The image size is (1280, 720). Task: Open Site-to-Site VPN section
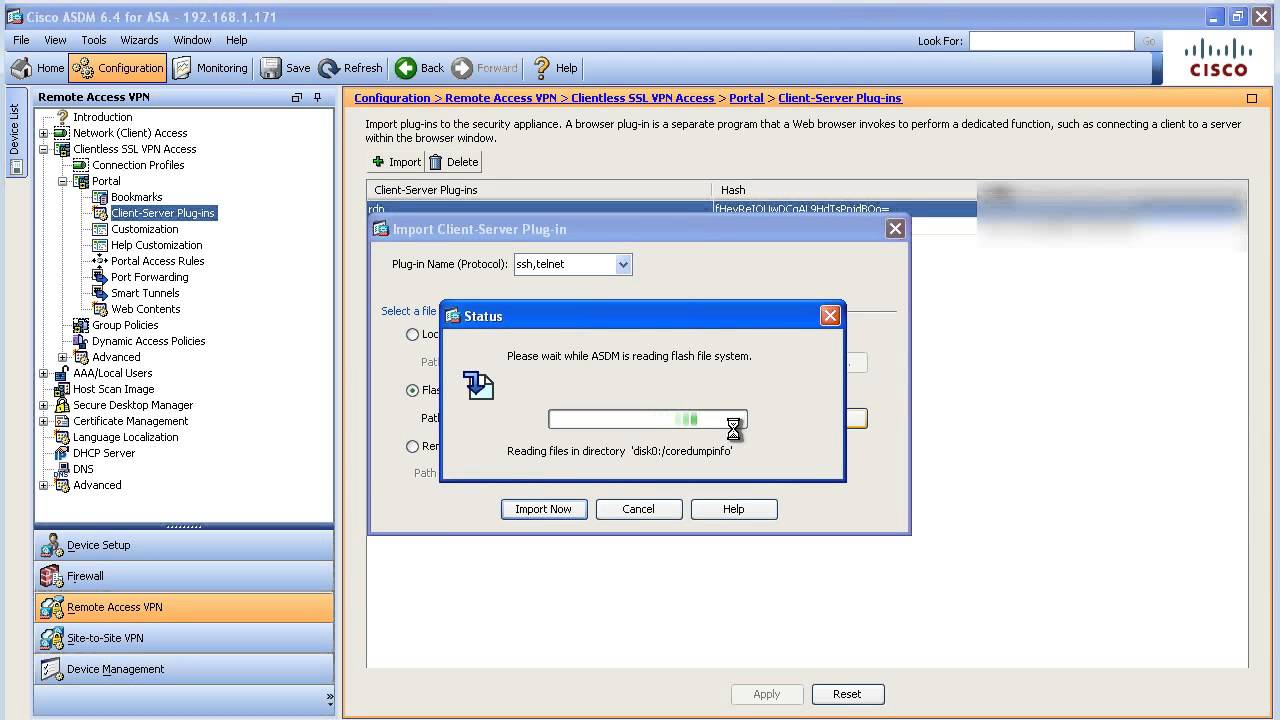pyautogui.click(x=184, y=638)
